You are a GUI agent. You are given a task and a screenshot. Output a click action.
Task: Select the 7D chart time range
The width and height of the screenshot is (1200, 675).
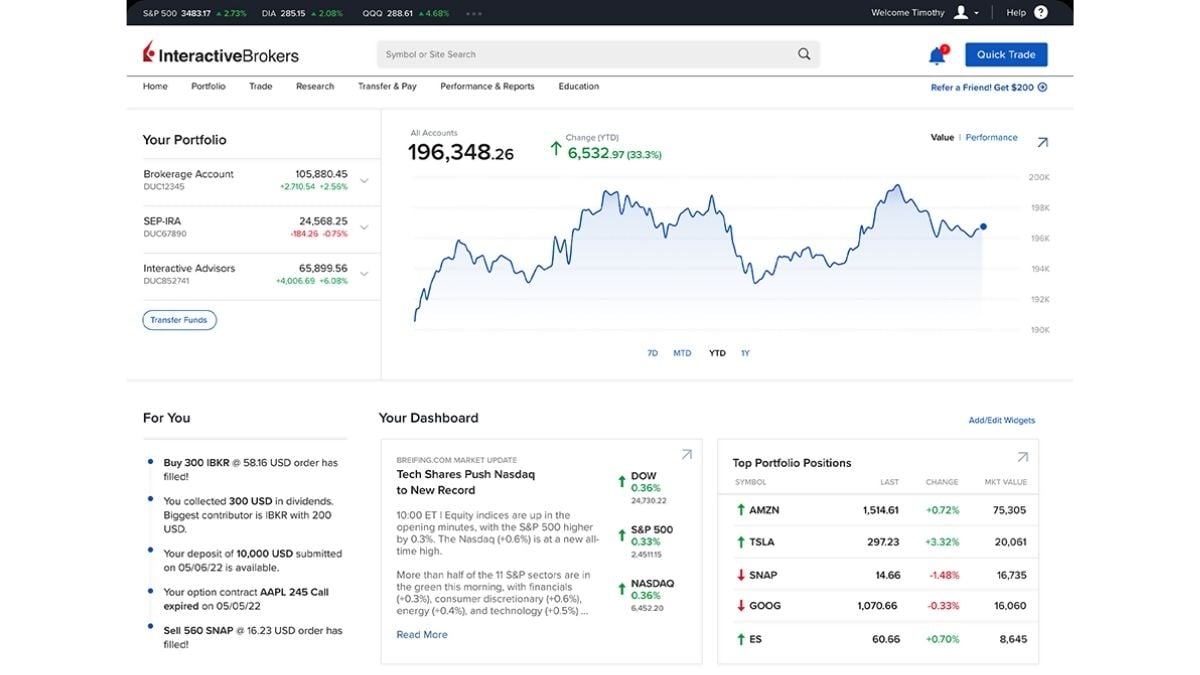click(652, 353)
